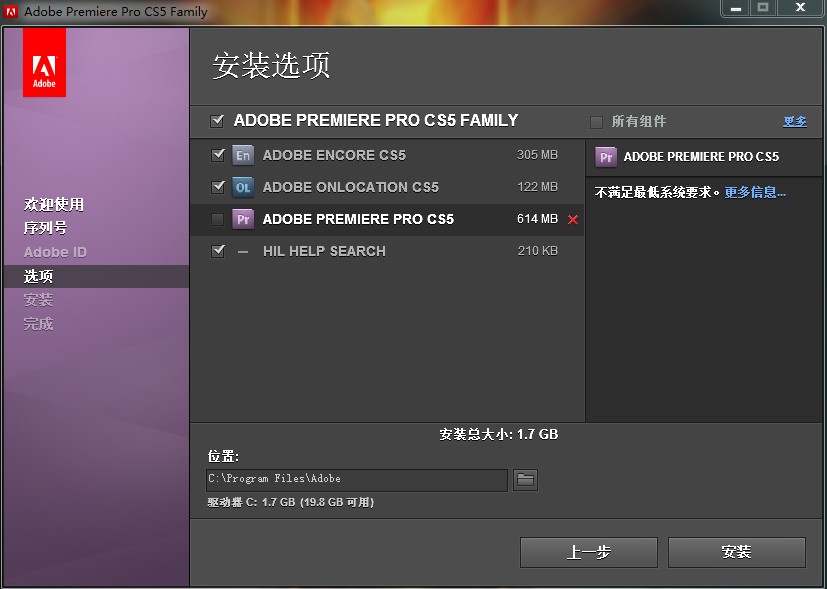Click the 上一步 back button
The image size is (827, 589).
(x=589, y=552)
